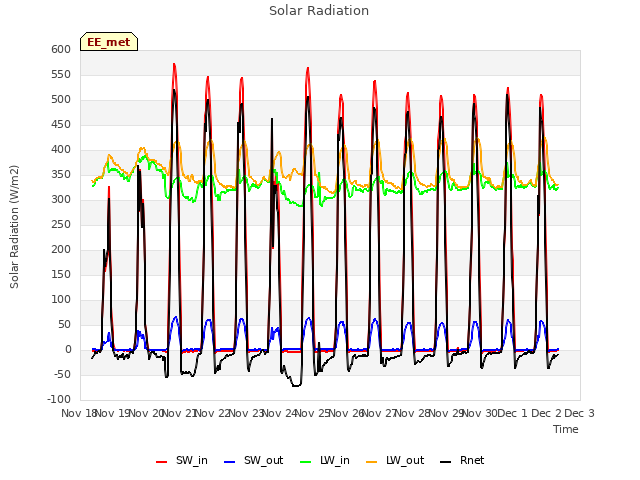Screen dimensions: 640x480
Task: Click the Nov 30 x-axis tick label
Action: pyautogui.click(x=481, y=413)
